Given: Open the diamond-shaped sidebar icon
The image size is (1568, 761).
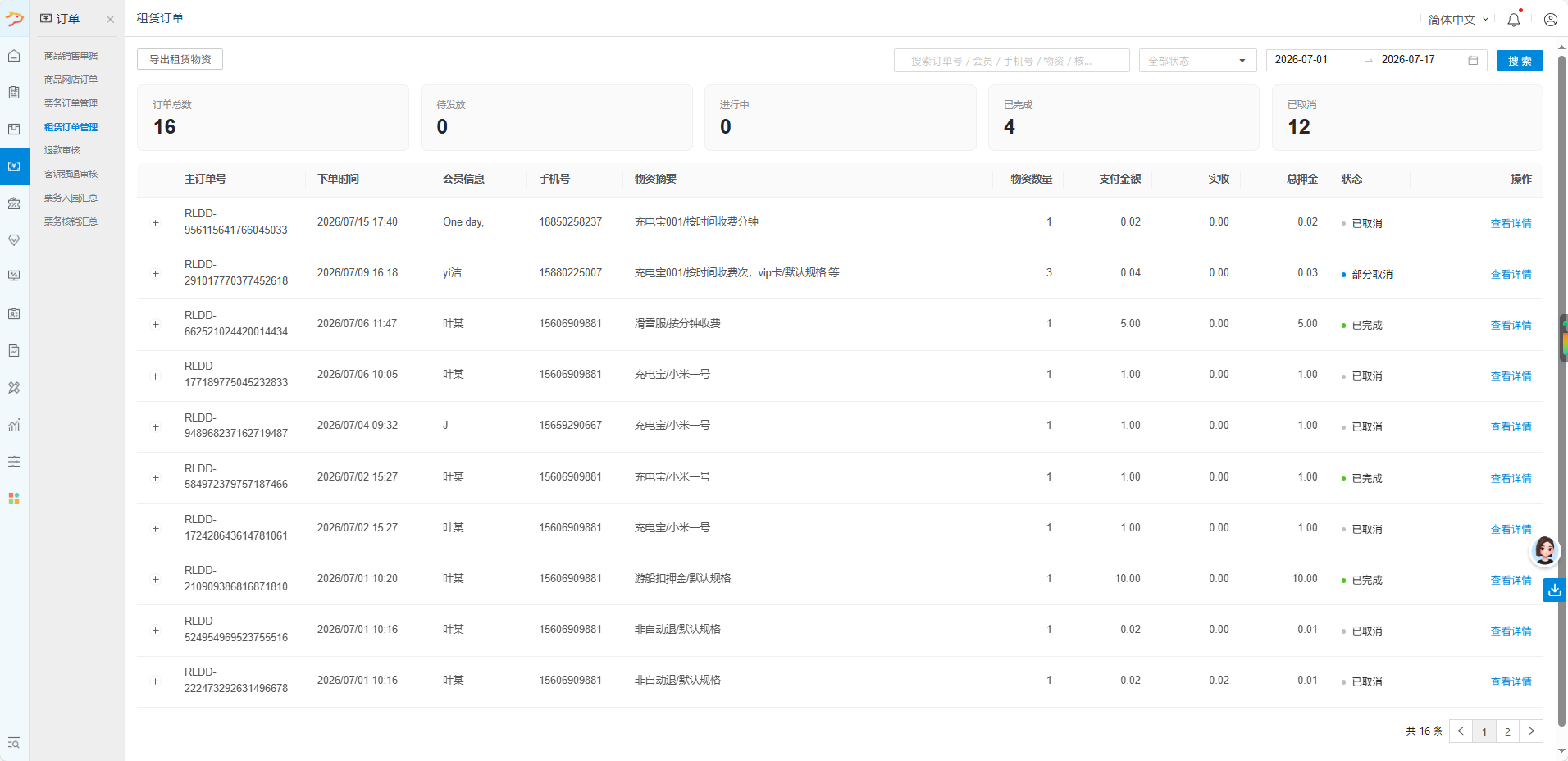Looking at the screenshot, I should [14, 240].
